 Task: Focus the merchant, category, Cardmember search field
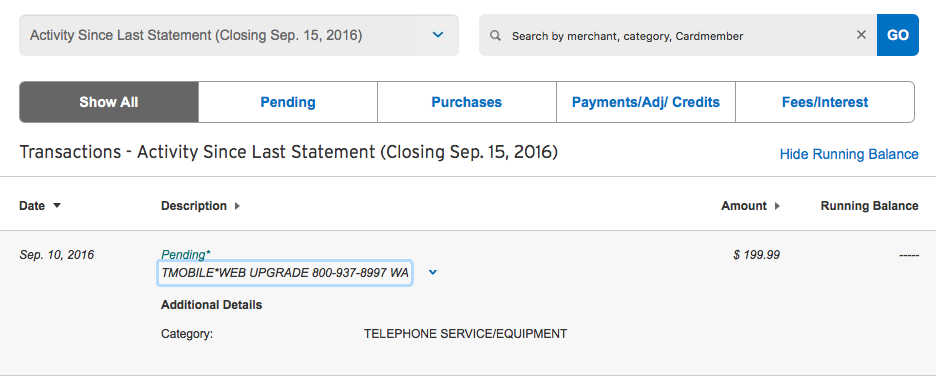pyautogui.click(x=678, y=36)
